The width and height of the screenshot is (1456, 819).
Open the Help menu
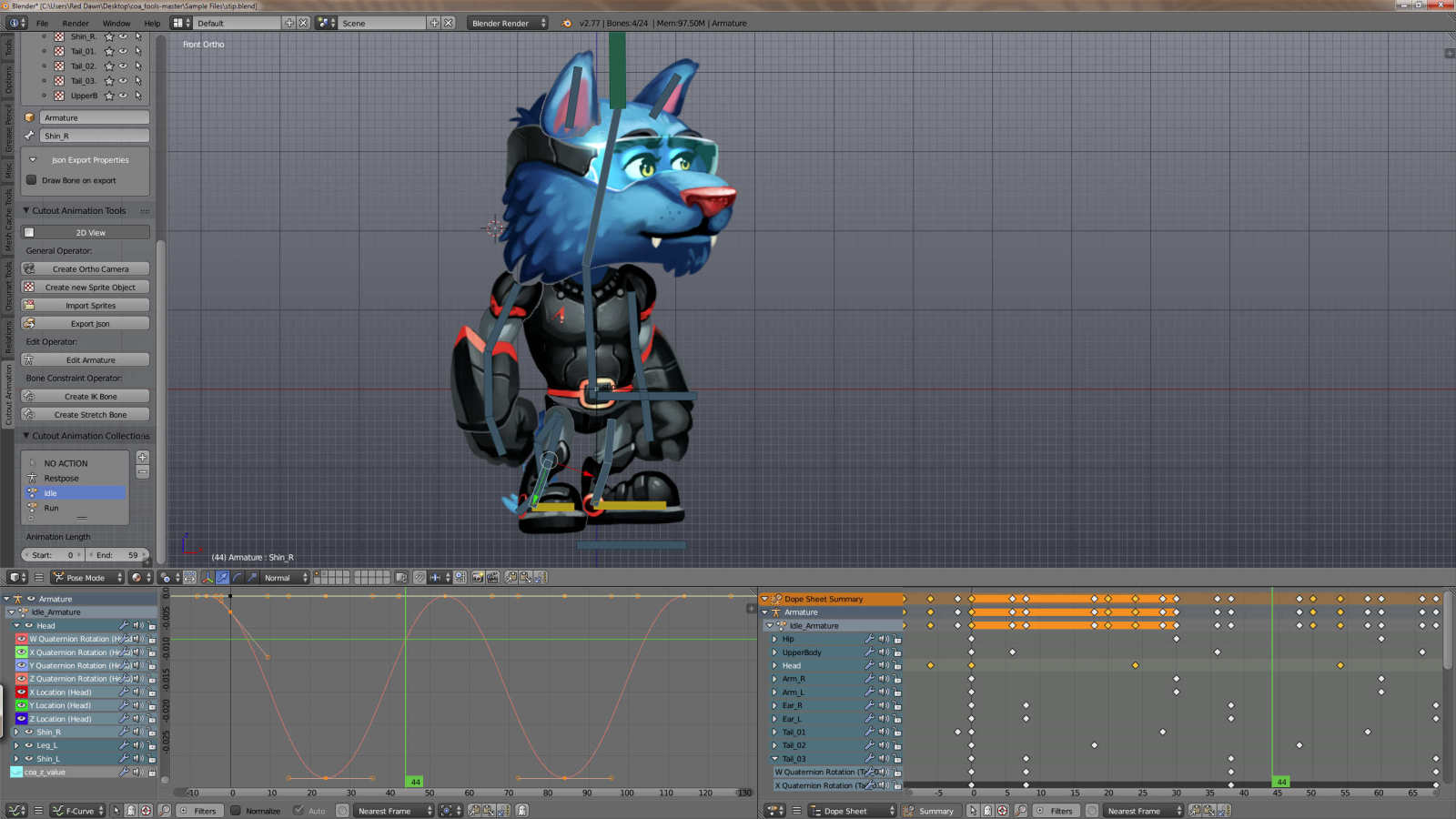(152, 23)
